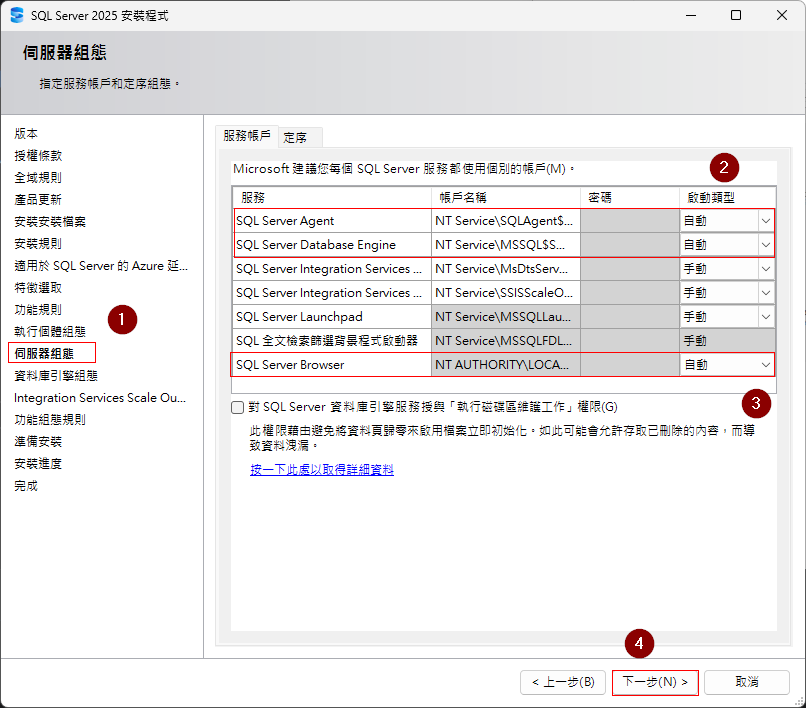
Task: Click password cell for SQL Server Agent
Action: tap(630, 221)
